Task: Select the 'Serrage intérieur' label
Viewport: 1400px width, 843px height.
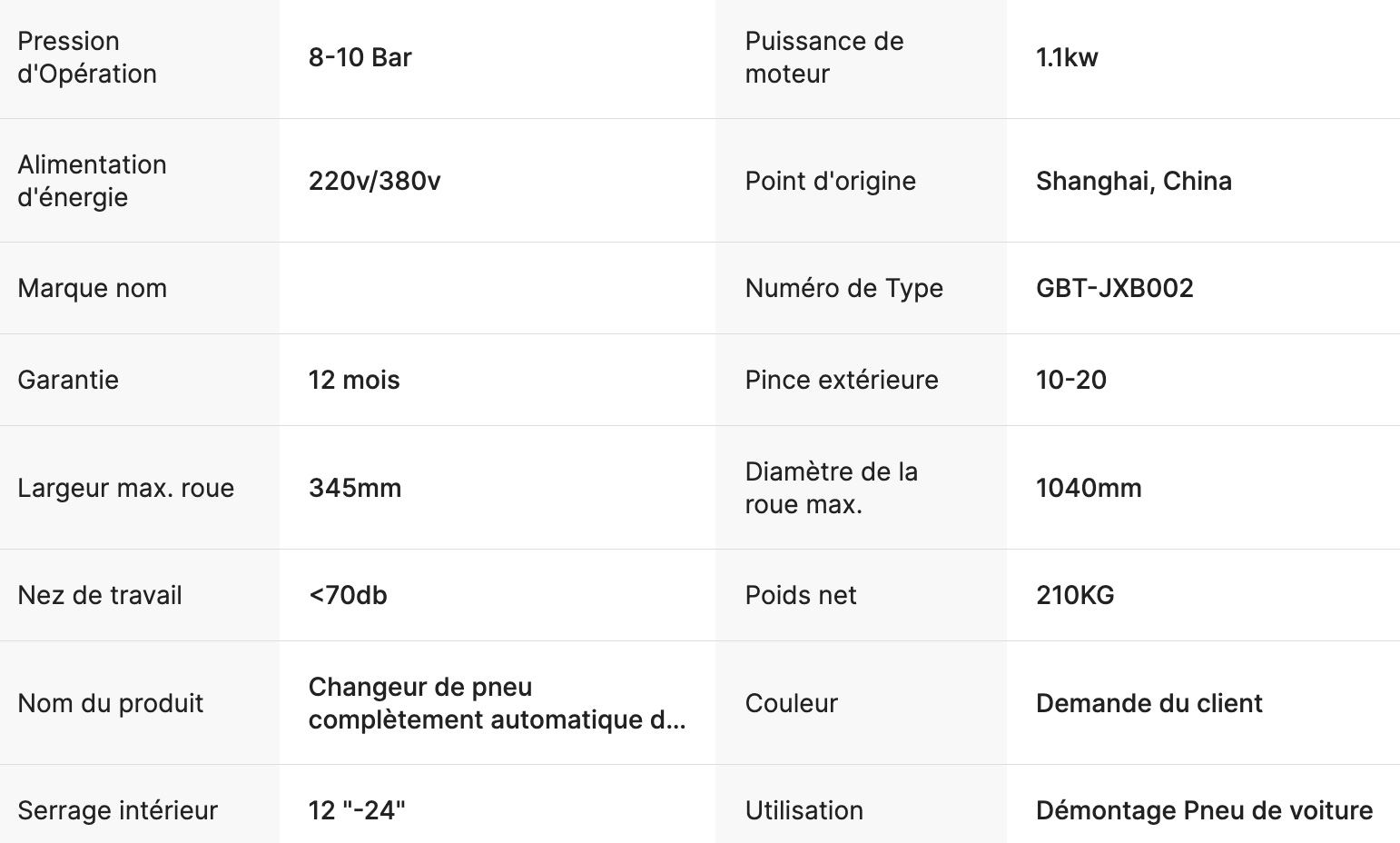Action: click(117, 811)
